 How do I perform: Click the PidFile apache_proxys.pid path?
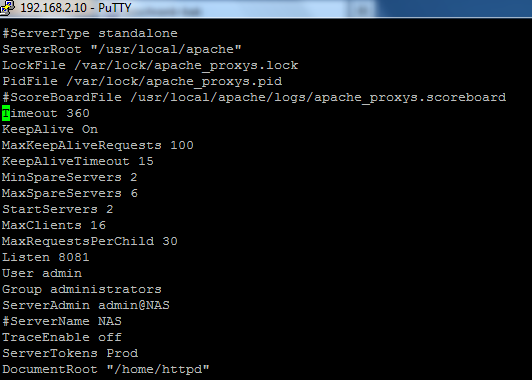[x=174, y=81]
